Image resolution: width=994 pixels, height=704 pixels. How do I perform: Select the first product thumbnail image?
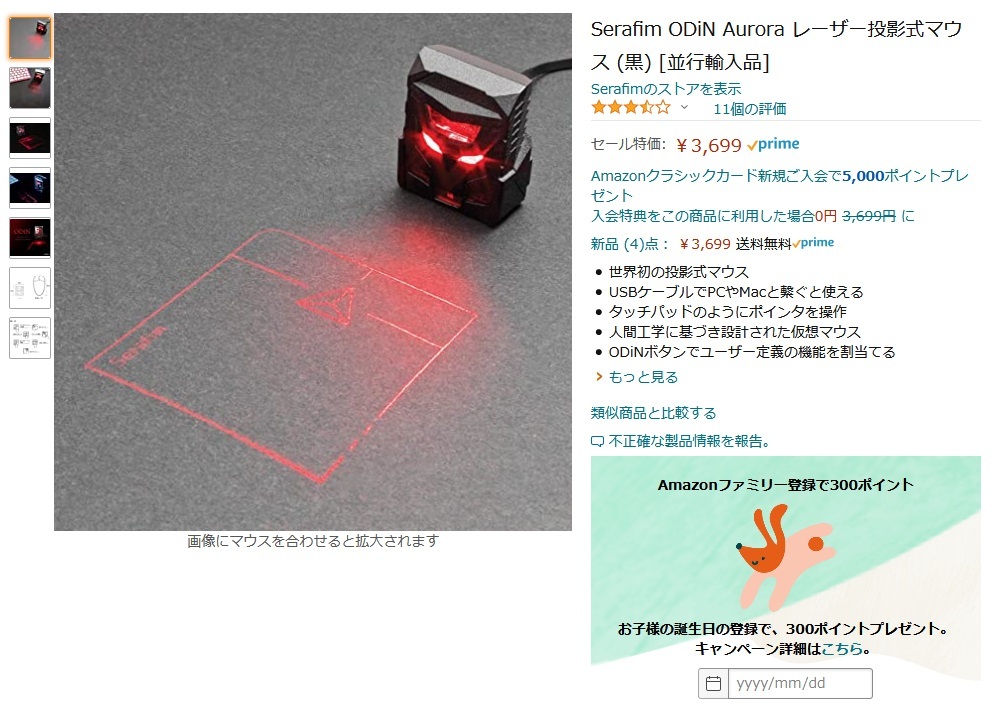point(30,38)
